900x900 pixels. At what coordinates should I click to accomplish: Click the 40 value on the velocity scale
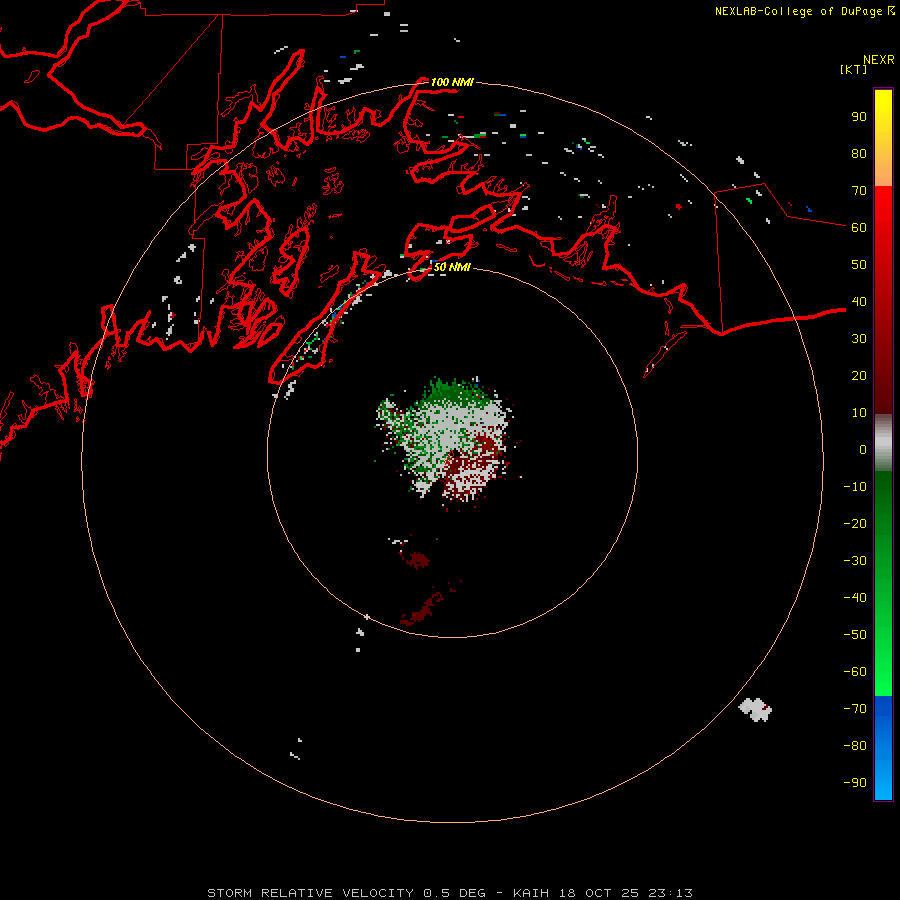tap(859, 301)
